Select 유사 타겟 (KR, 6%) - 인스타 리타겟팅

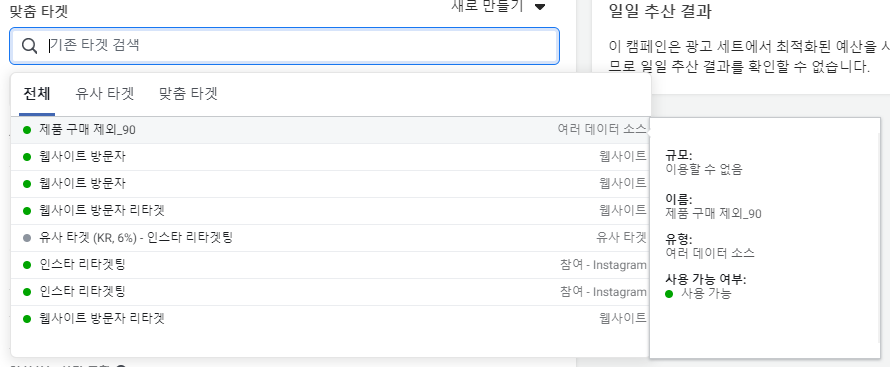tap(330, 238)
